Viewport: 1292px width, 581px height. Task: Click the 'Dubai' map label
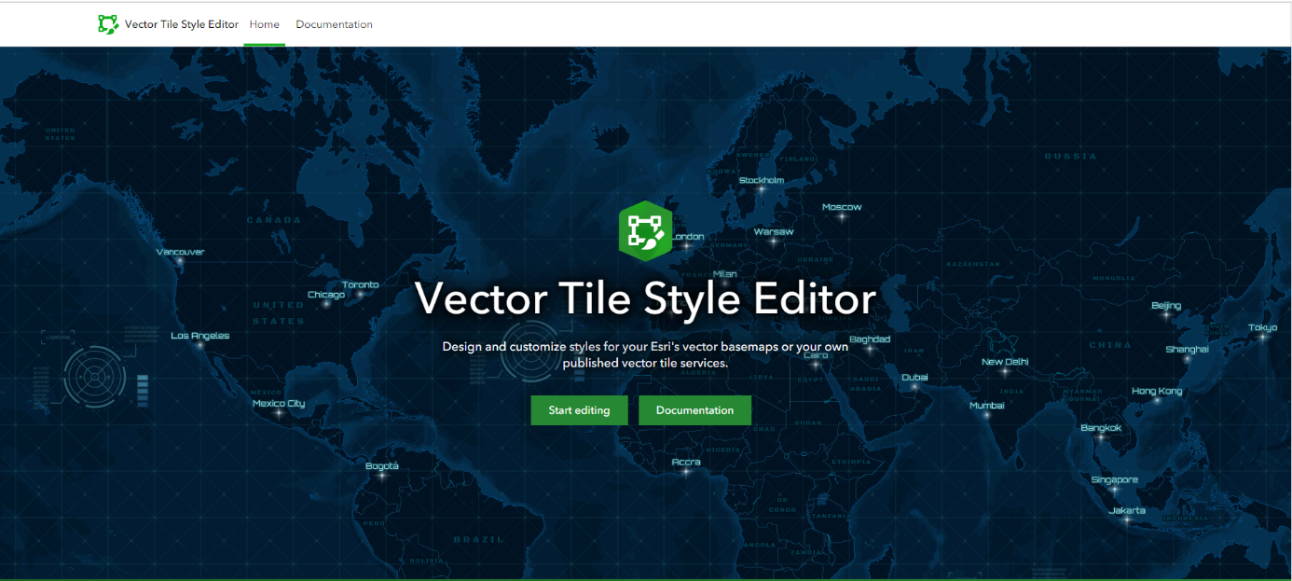[915, 377]
